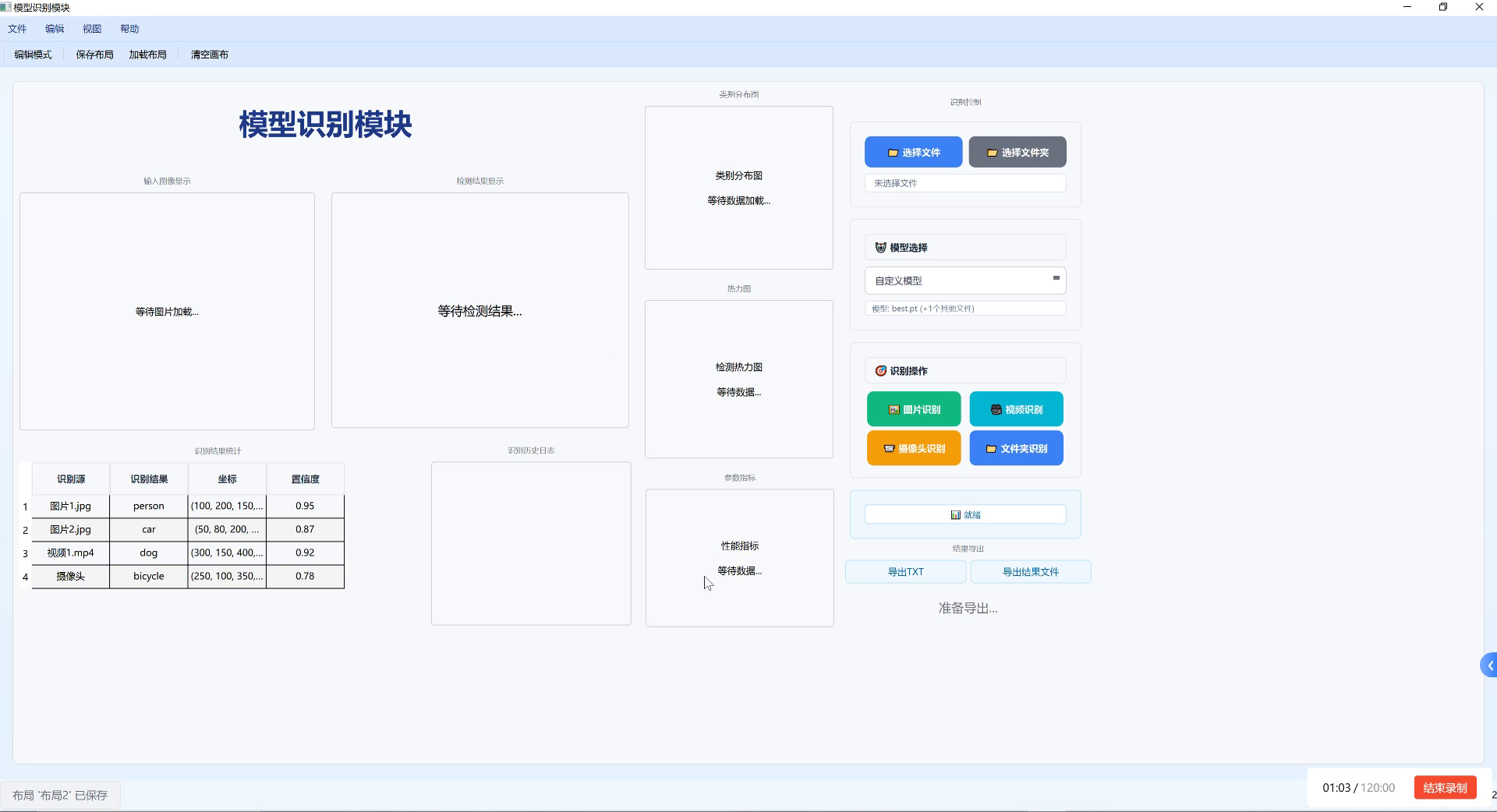Click the 模型选择 panel header icon

[879, 247]
